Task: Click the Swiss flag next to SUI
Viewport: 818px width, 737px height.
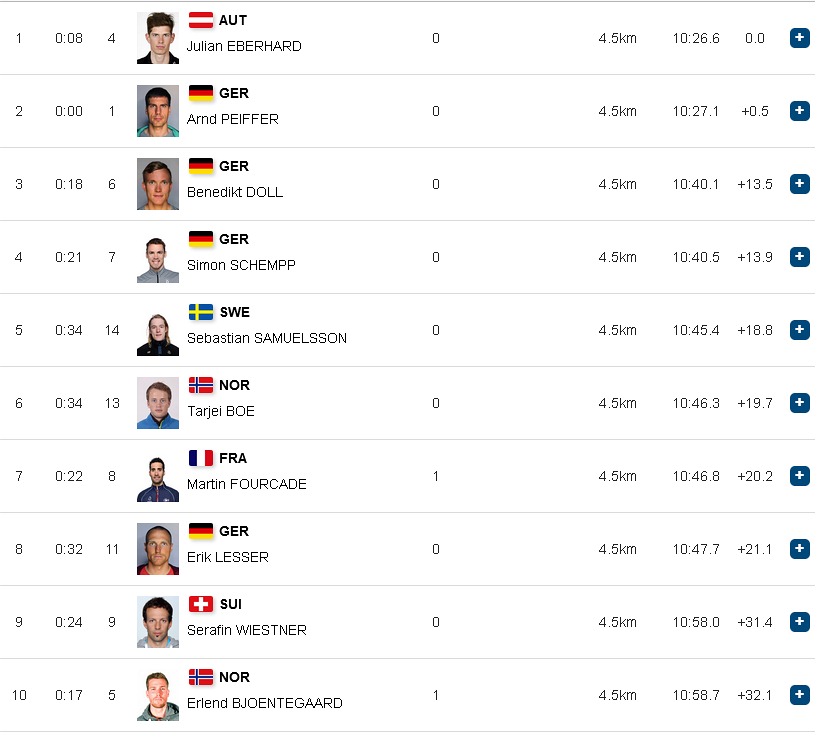Action: 201,604
